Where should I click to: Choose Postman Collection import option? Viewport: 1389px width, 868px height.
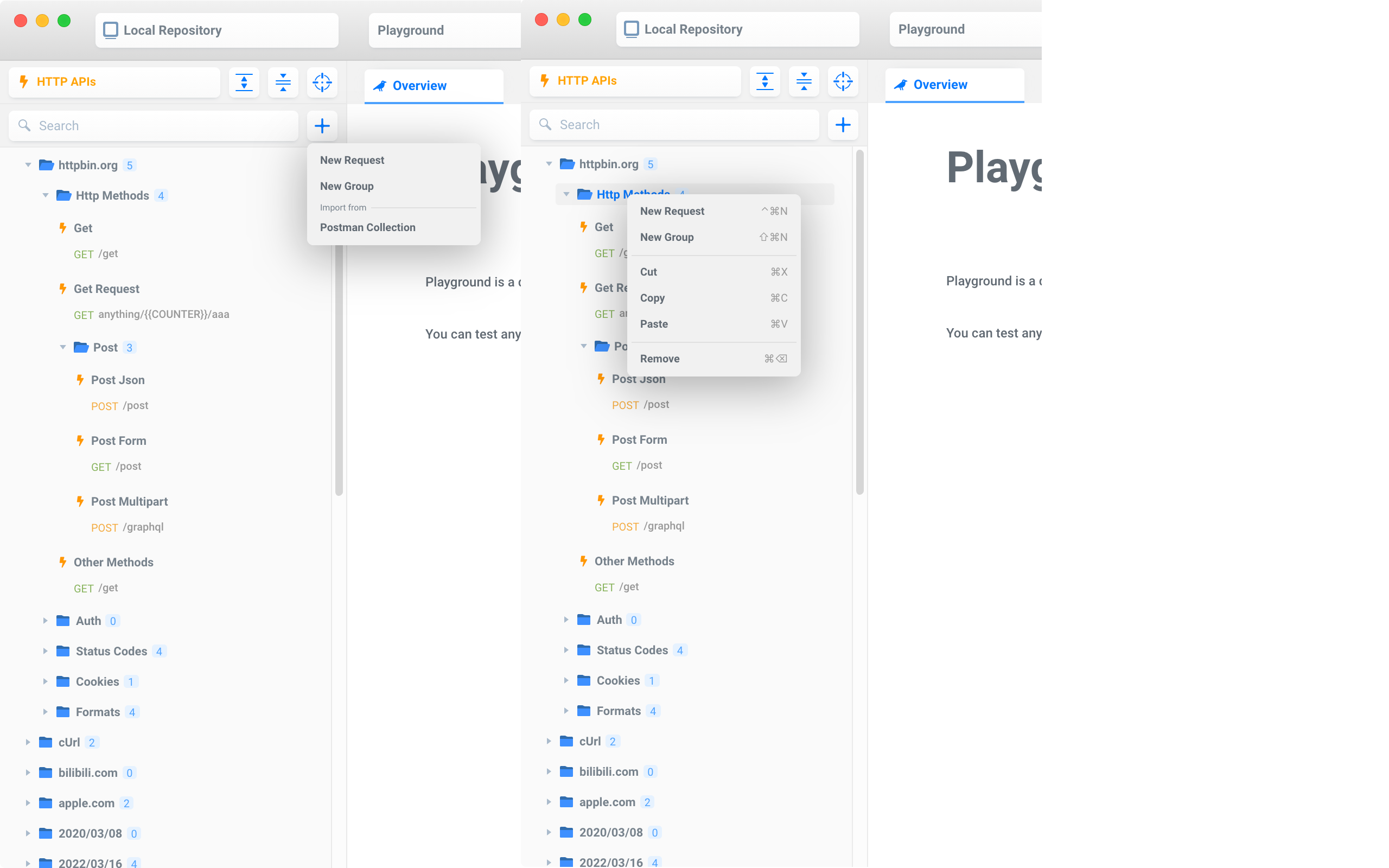(x=367, y=227)
